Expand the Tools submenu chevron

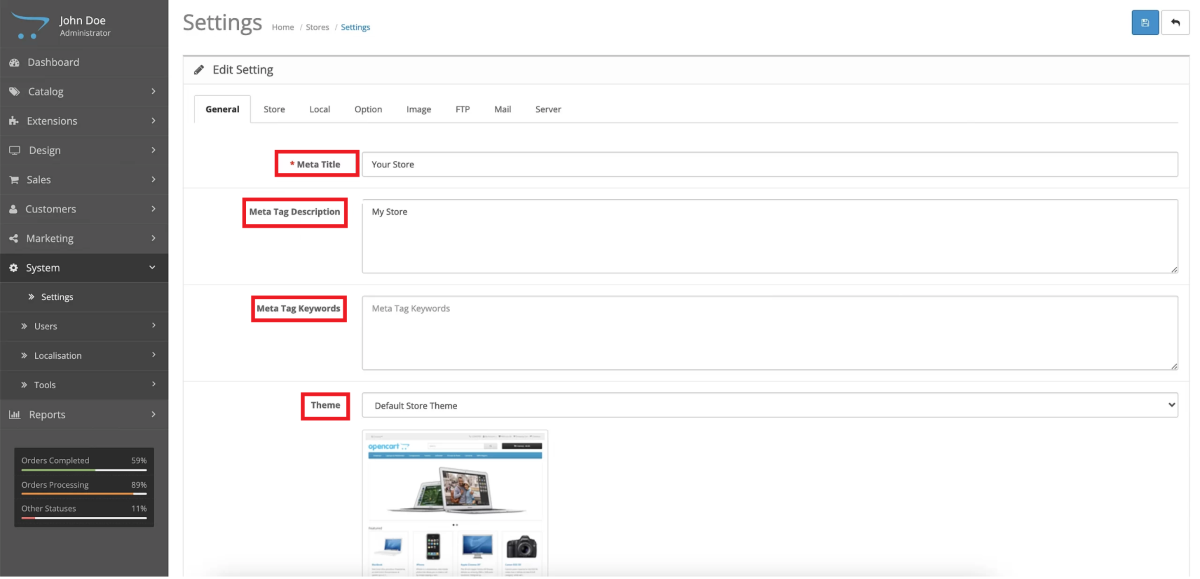point(153,385)
